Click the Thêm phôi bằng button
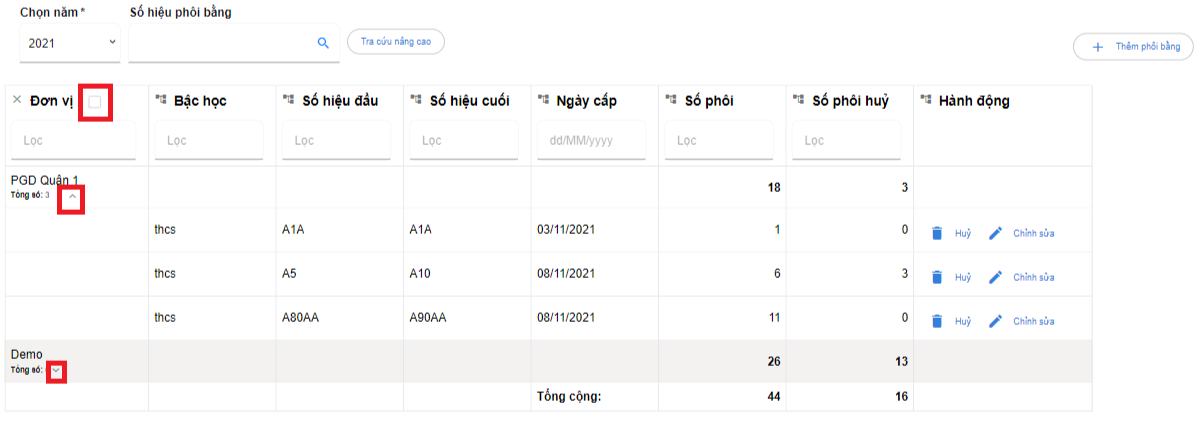Viewport: 1200px width, 433px height. [x=1135, y=47]
